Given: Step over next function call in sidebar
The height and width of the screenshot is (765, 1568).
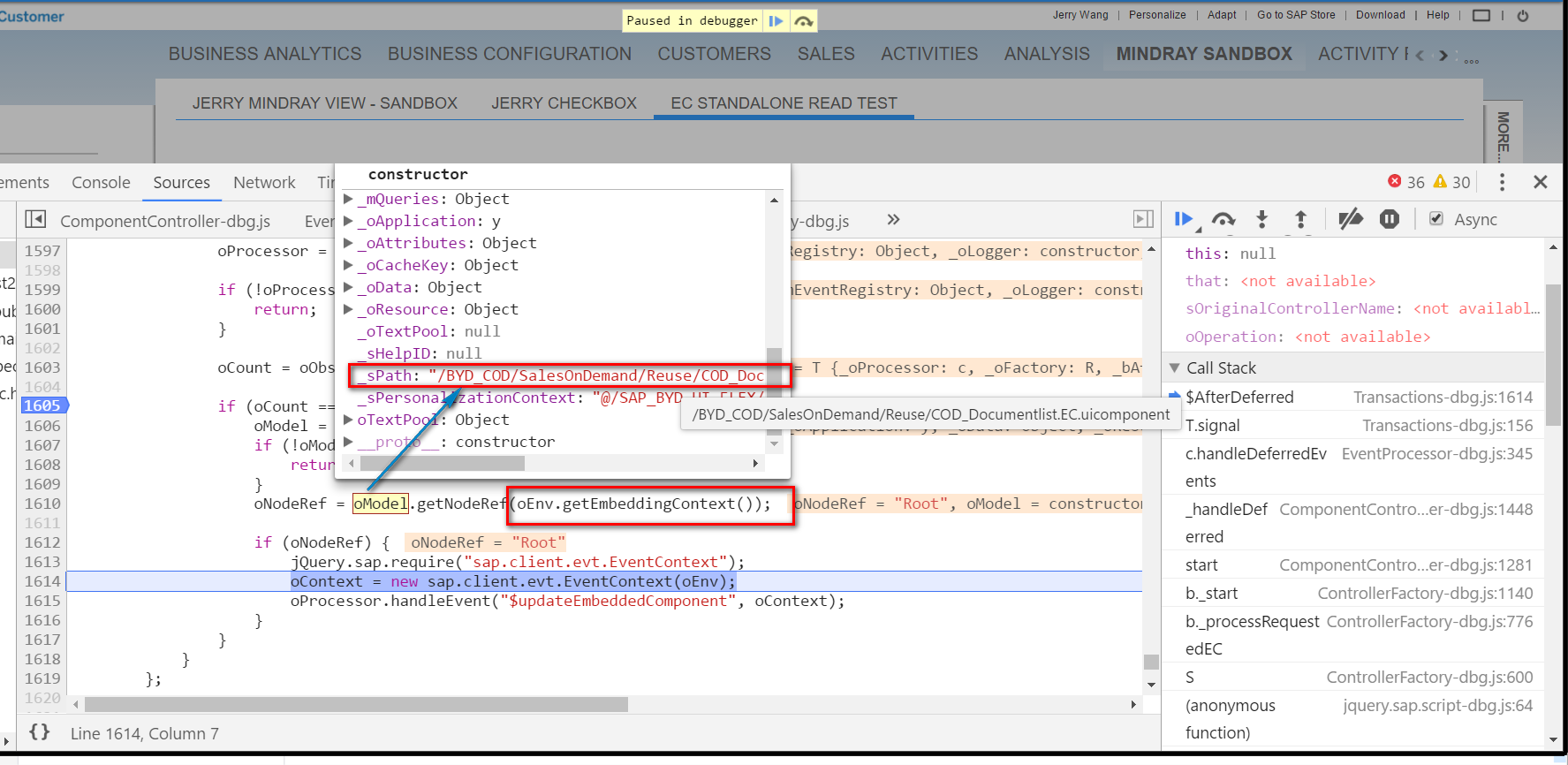Looking at the screenshot, I should click(x=1223, y=219).
